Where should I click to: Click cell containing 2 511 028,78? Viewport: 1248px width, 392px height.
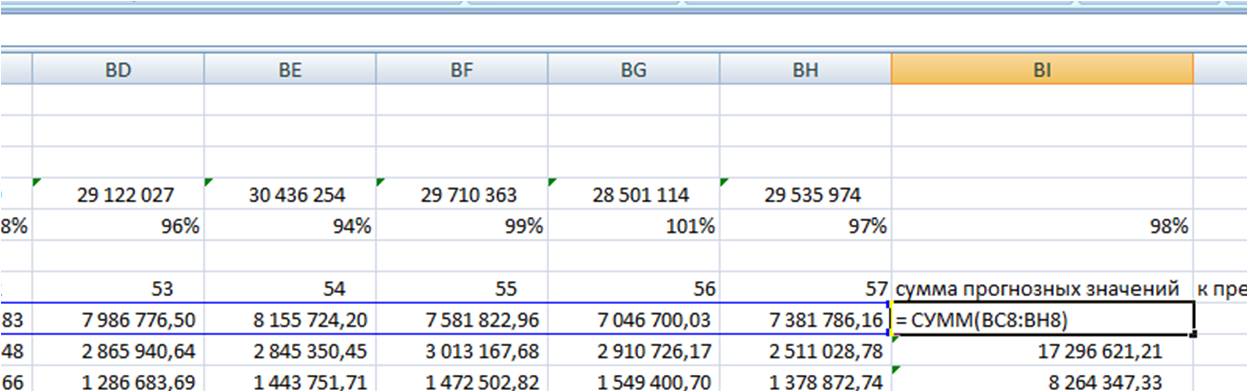(x=805, y=350)
